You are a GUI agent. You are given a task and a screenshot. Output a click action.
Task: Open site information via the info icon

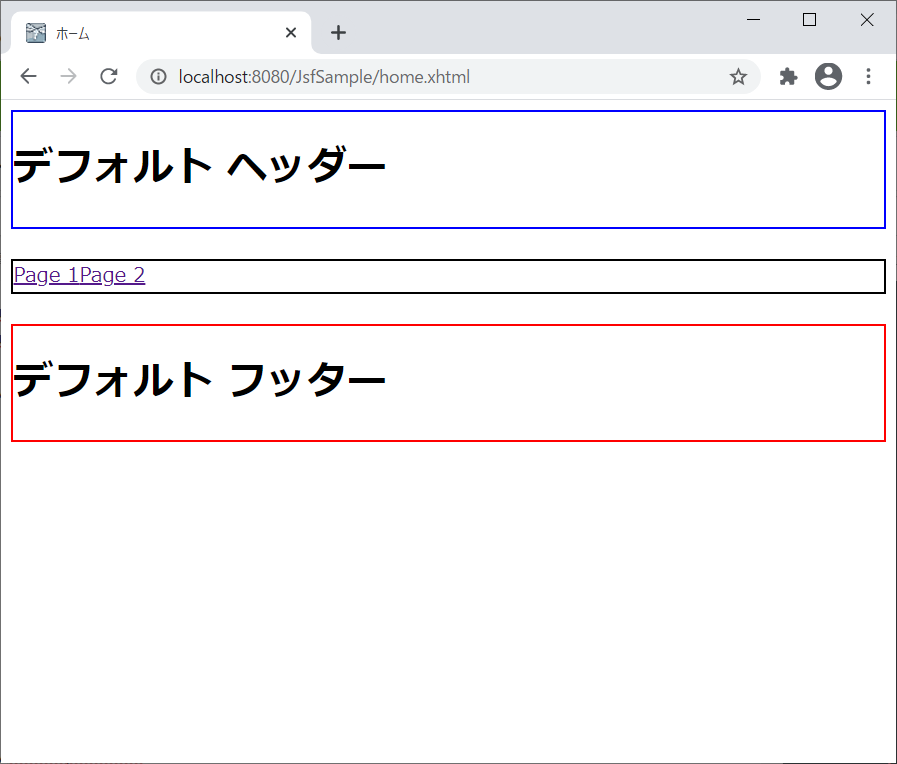pos(158,76)
